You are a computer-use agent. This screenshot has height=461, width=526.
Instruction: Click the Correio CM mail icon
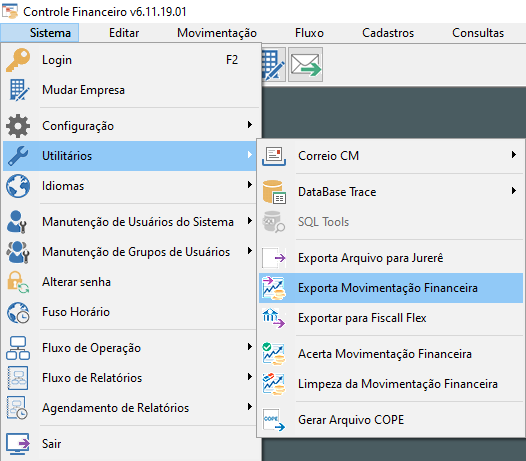pos(274,156)
